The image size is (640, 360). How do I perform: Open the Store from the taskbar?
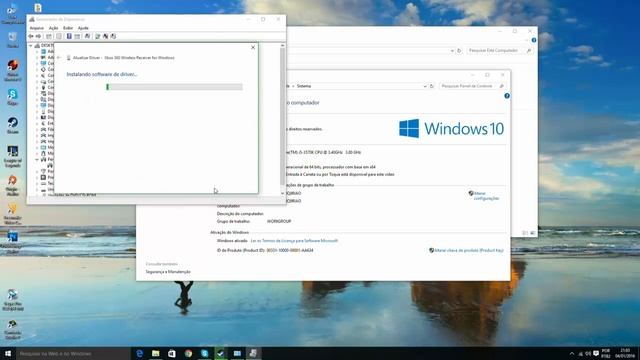point(172,353)
